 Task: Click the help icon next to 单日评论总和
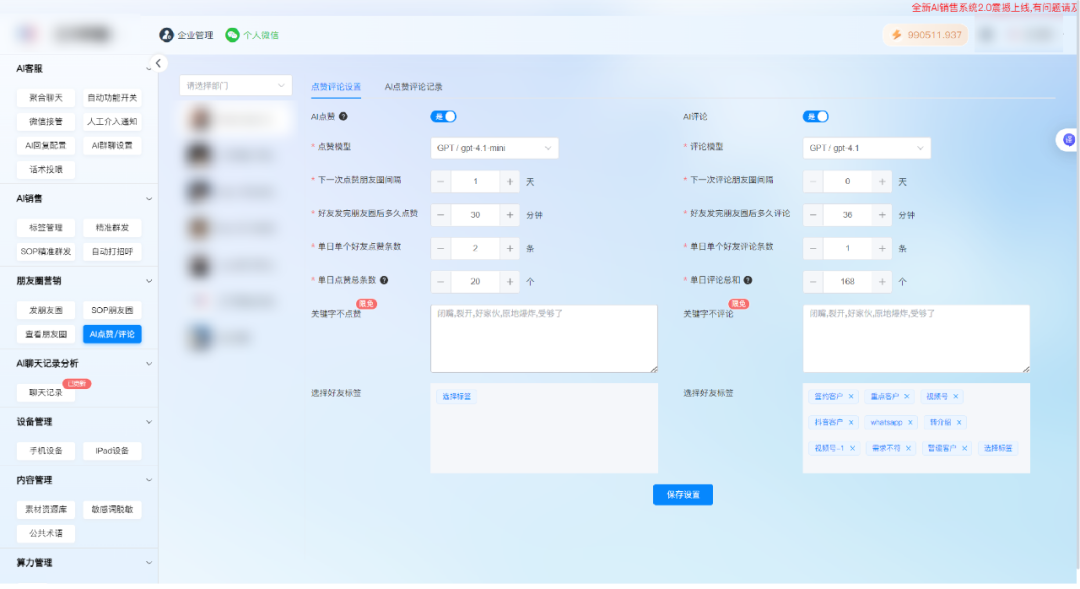[x=748, y=280]
